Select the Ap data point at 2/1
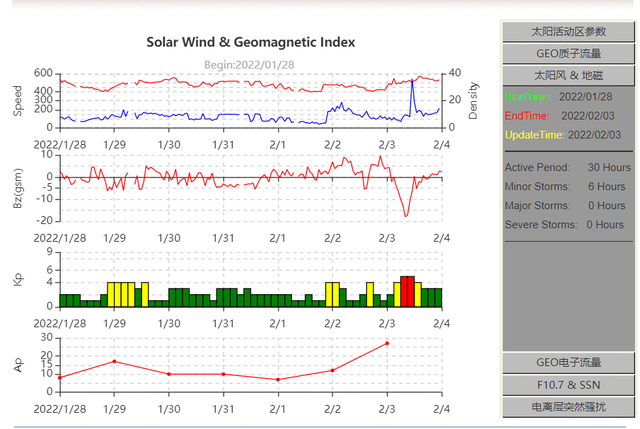 point(278,379)
